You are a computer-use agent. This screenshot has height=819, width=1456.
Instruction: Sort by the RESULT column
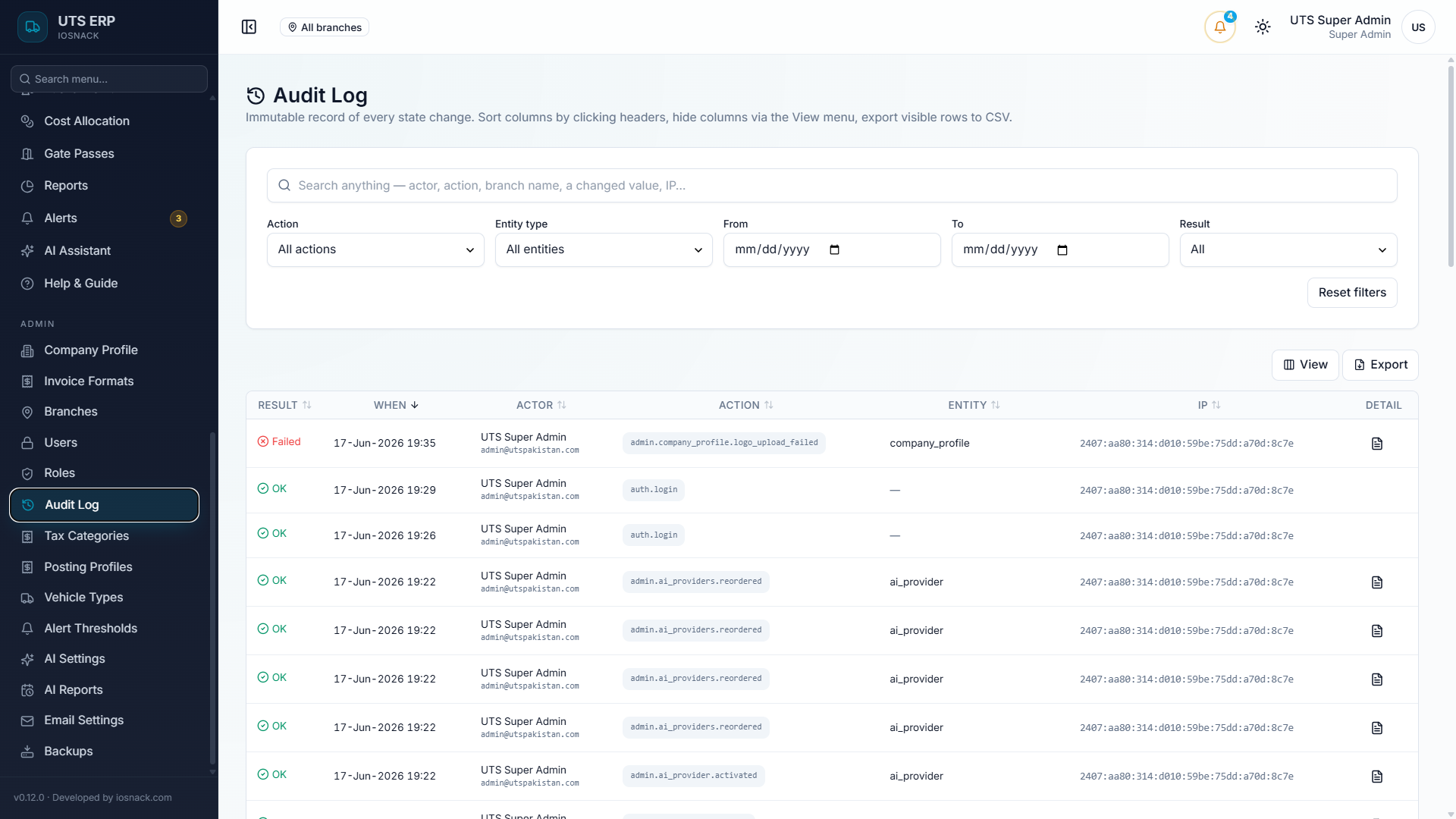284,406
